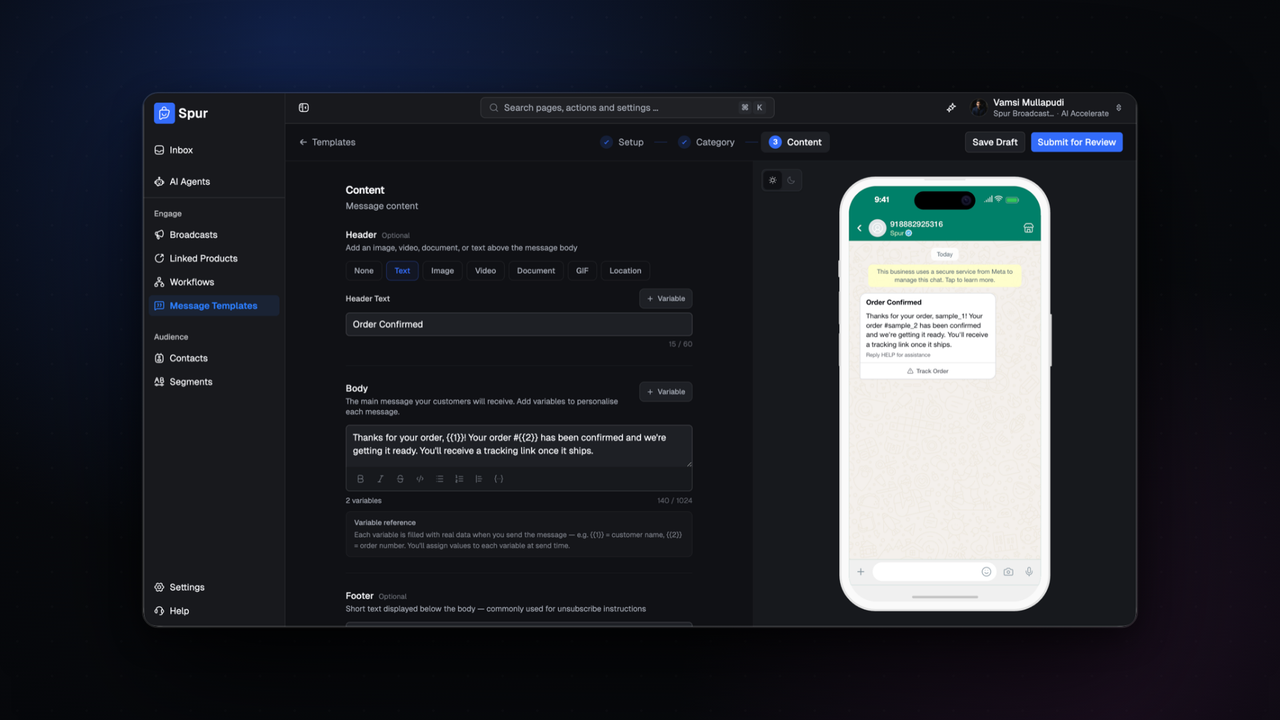This screenshot has height=720, width=1280.
Task: Open Inbox from the sidebar
Action: point(214,150)
